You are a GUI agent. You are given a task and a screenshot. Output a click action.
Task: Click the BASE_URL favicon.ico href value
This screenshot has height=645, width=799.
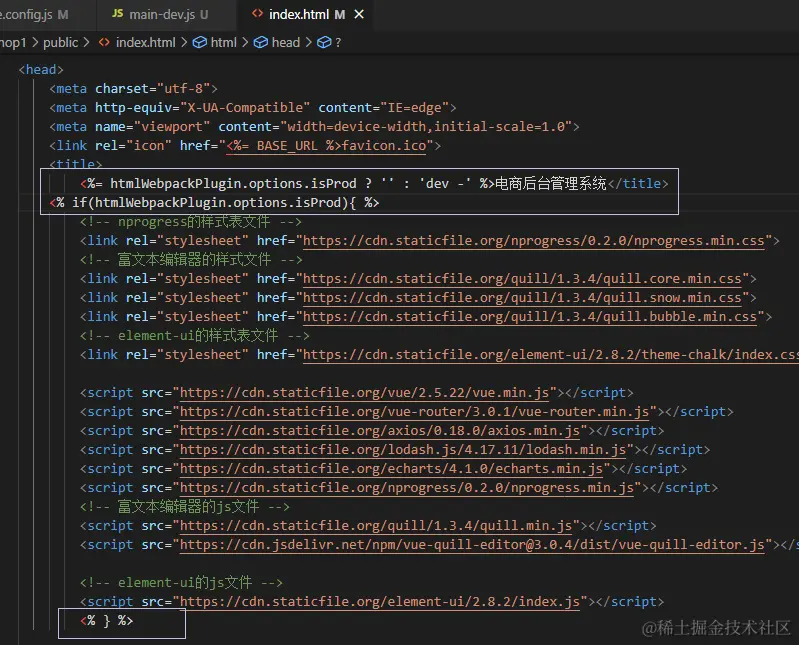pos(326,146)
